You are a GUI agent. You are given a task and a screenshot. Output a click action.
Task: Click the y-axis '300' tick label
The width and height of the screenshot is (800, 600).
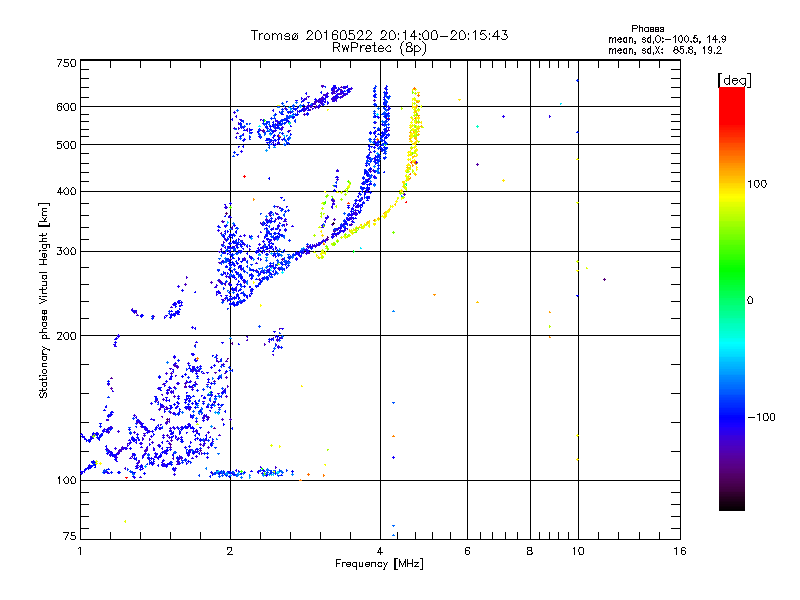[x=67, y=252]
